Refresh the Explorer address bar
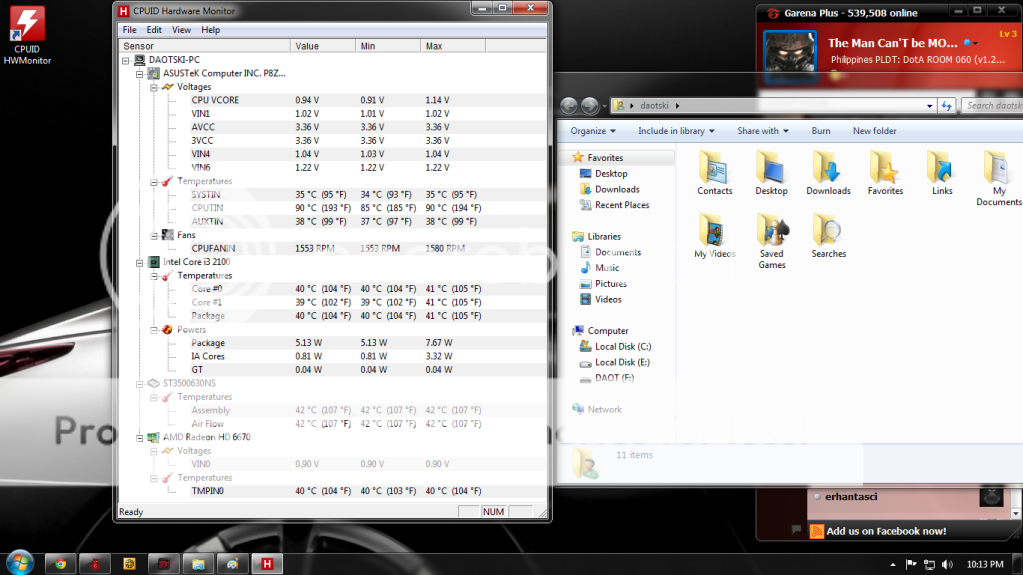Image resolution: width=1023 pixels, height=575 pixels. point(947,106)
